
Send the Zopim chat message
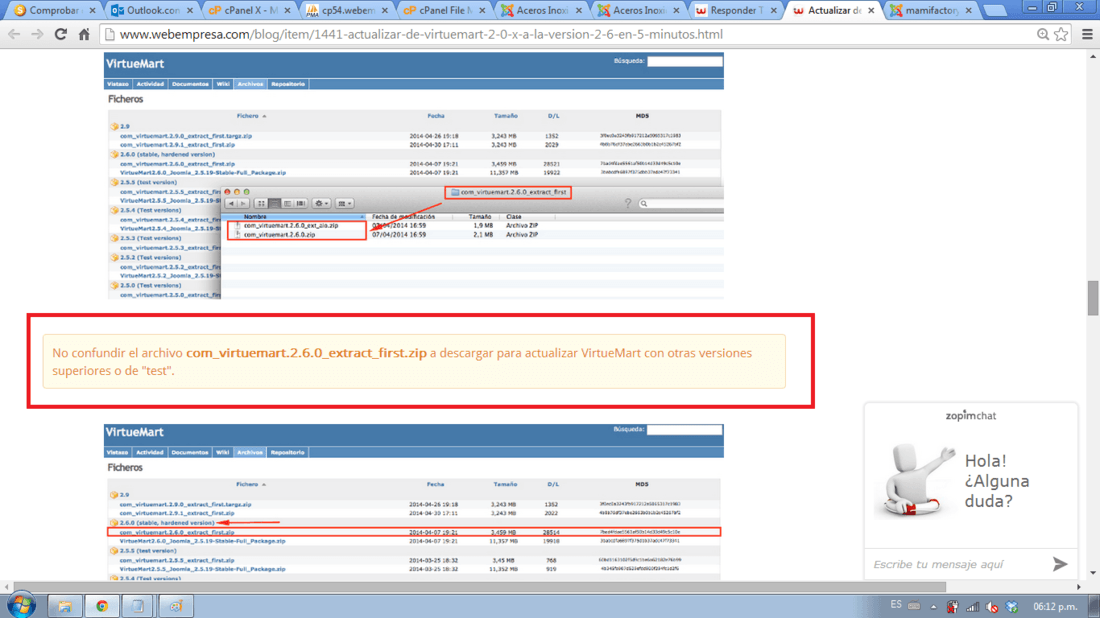click(1060, 564)
